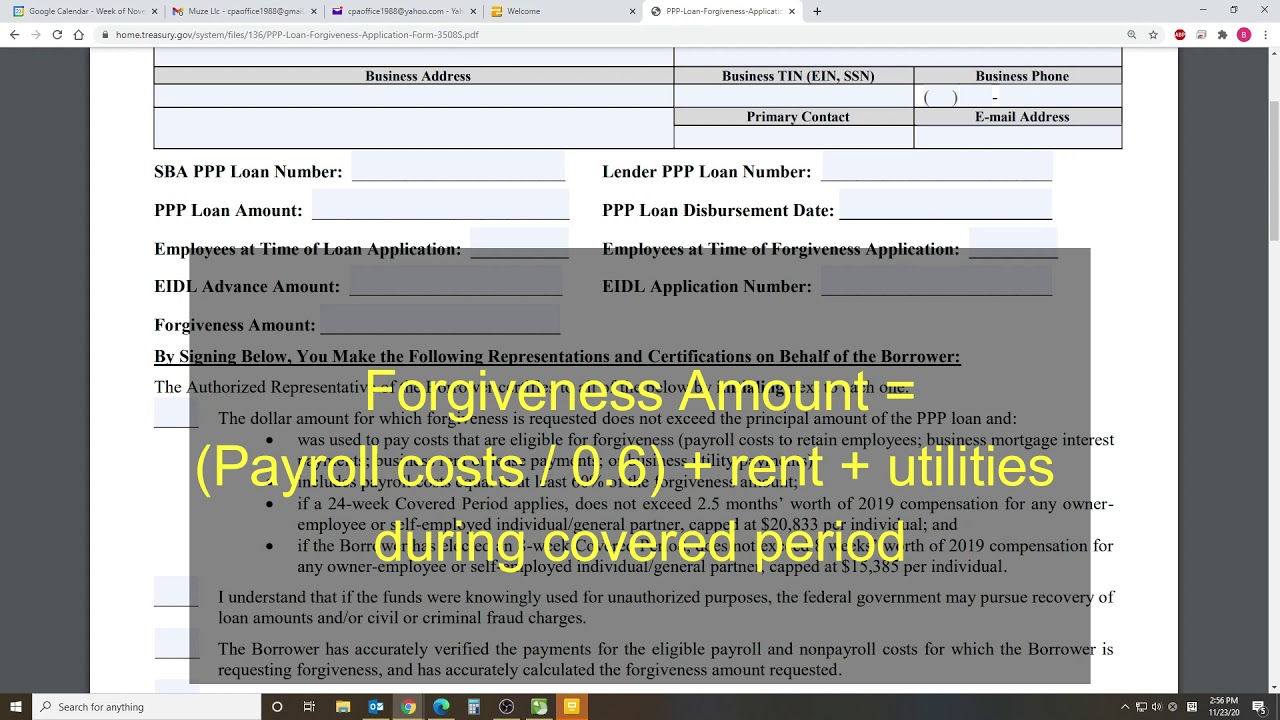Click the initials box beside 'The dollar amount'
This screenshot has width=1280, height=720.
(176, 413)
